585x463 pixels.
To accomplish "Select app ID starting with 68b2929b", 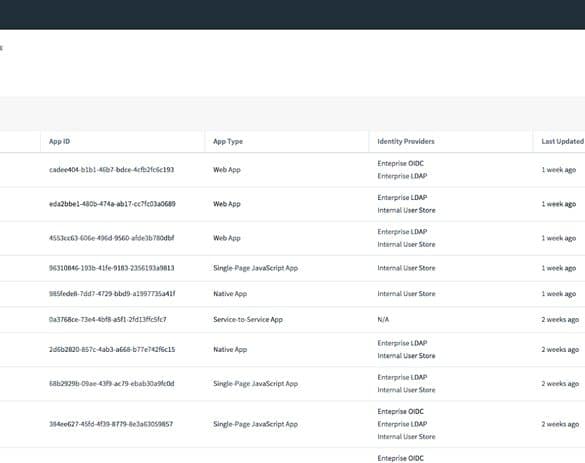I will 112,384.
